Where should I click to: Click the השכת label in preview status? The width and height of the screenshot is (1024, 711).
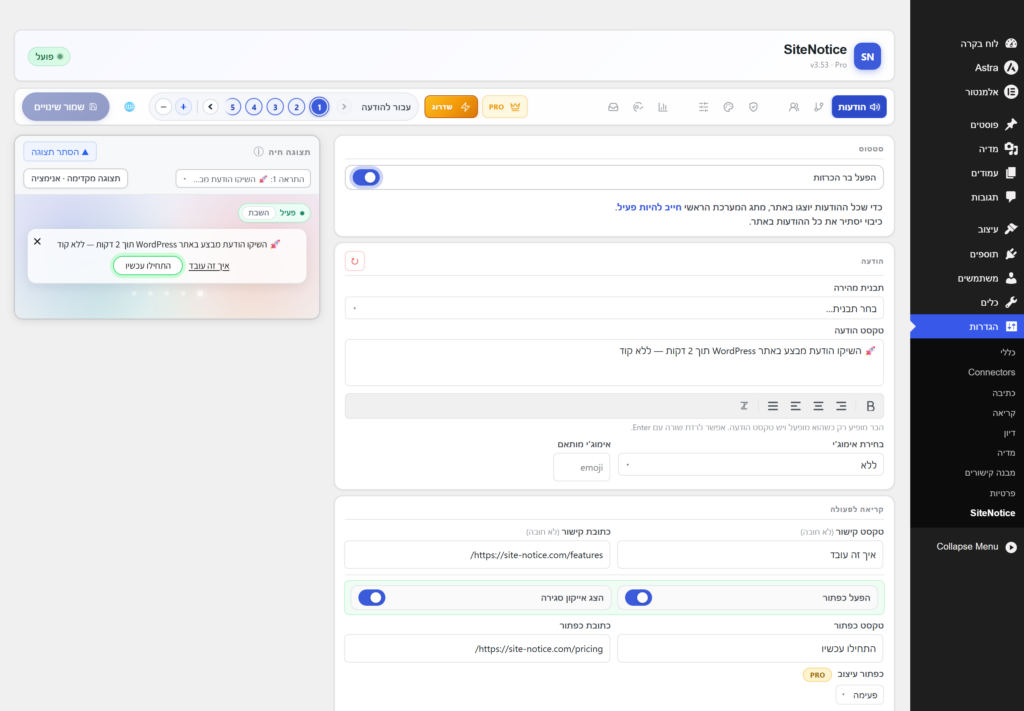259,213
